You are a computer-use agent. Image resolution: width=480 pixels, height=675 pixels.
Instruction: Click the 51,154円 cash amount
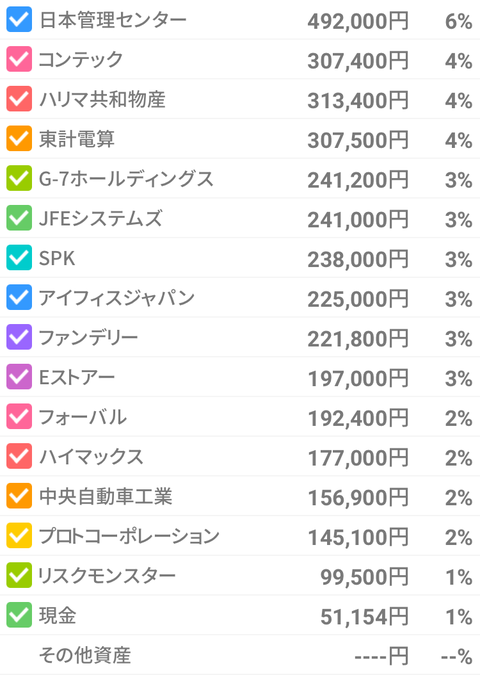pyautogui.click(x=365, y=616)
